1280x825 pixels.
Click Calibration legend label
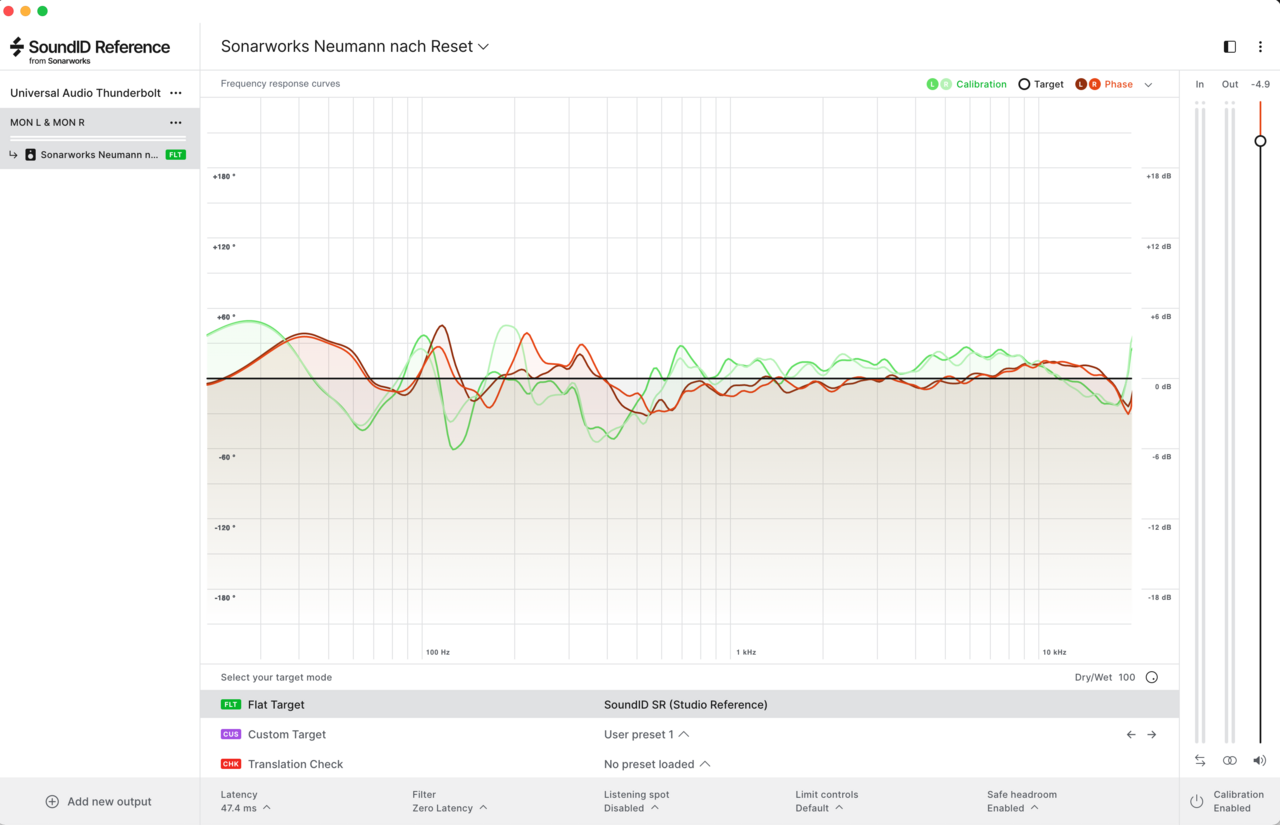[981, 84]
